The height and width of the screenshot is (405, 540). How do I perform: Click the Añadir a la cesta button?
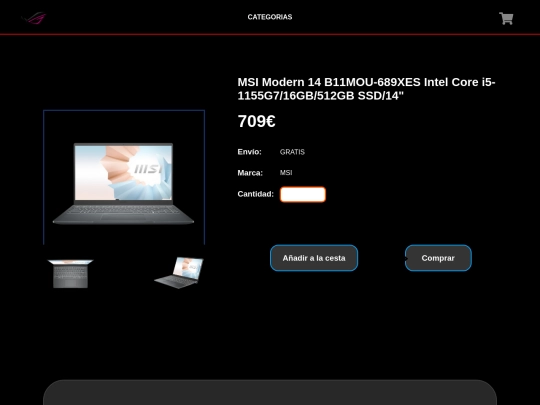click(x=314, y=258)
